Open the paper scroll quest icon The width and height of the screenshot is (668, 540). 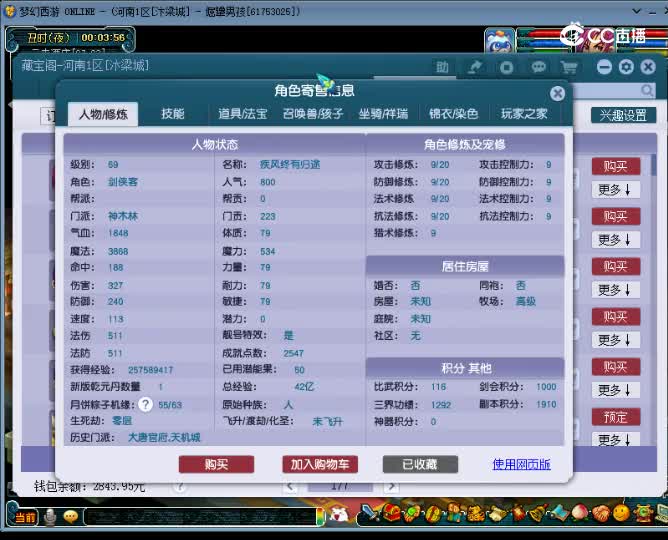(496, 513)
